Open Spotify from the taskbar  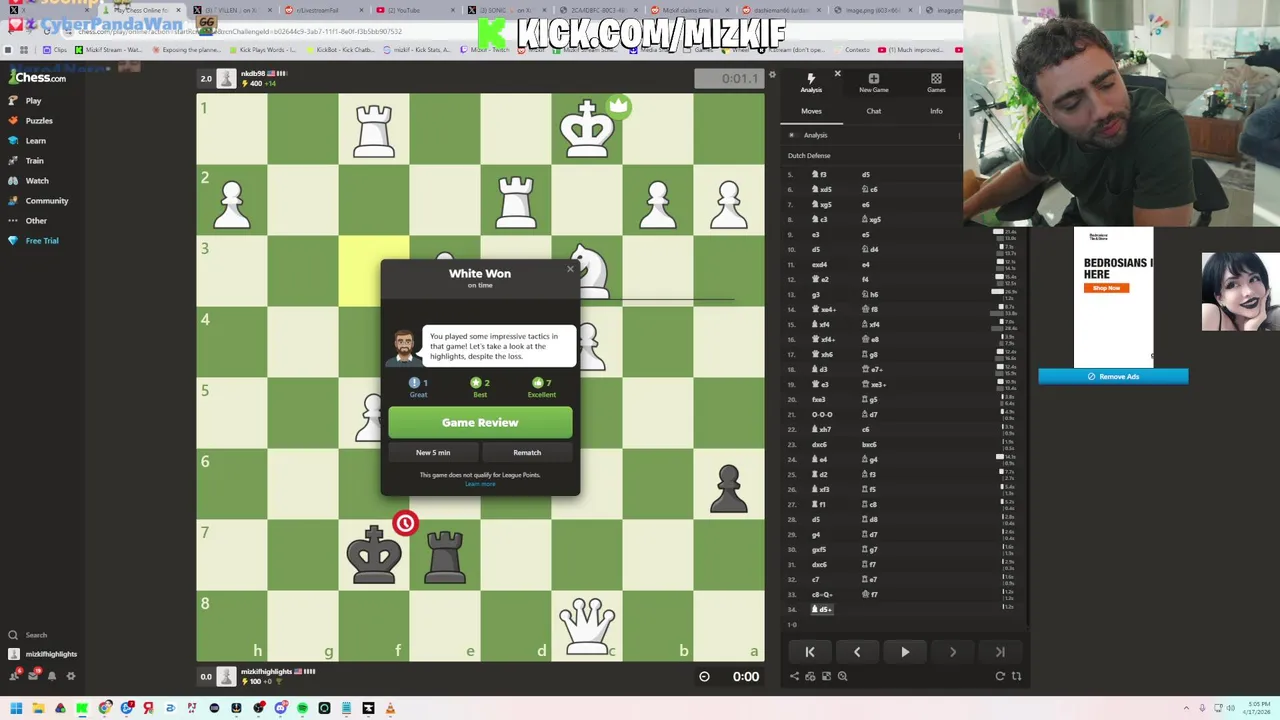[x=302, y=709]
